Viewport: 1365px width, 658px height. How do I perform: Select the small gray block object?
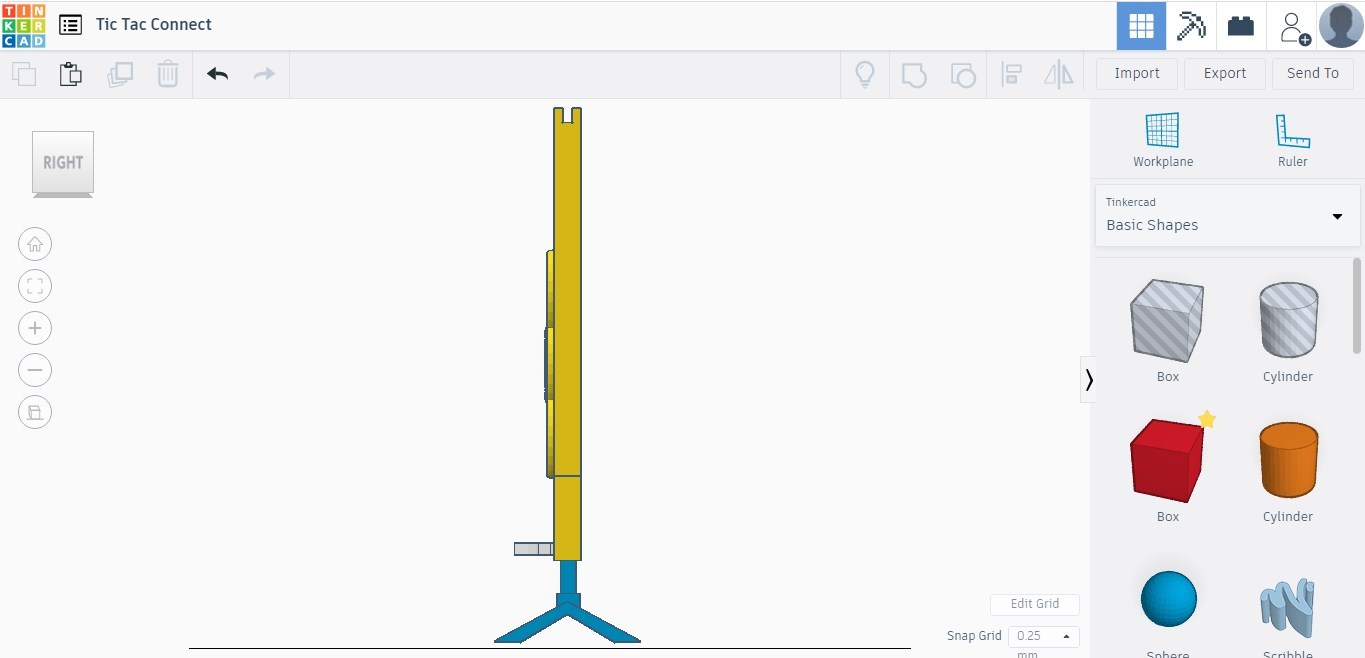(x=533, y=549)
